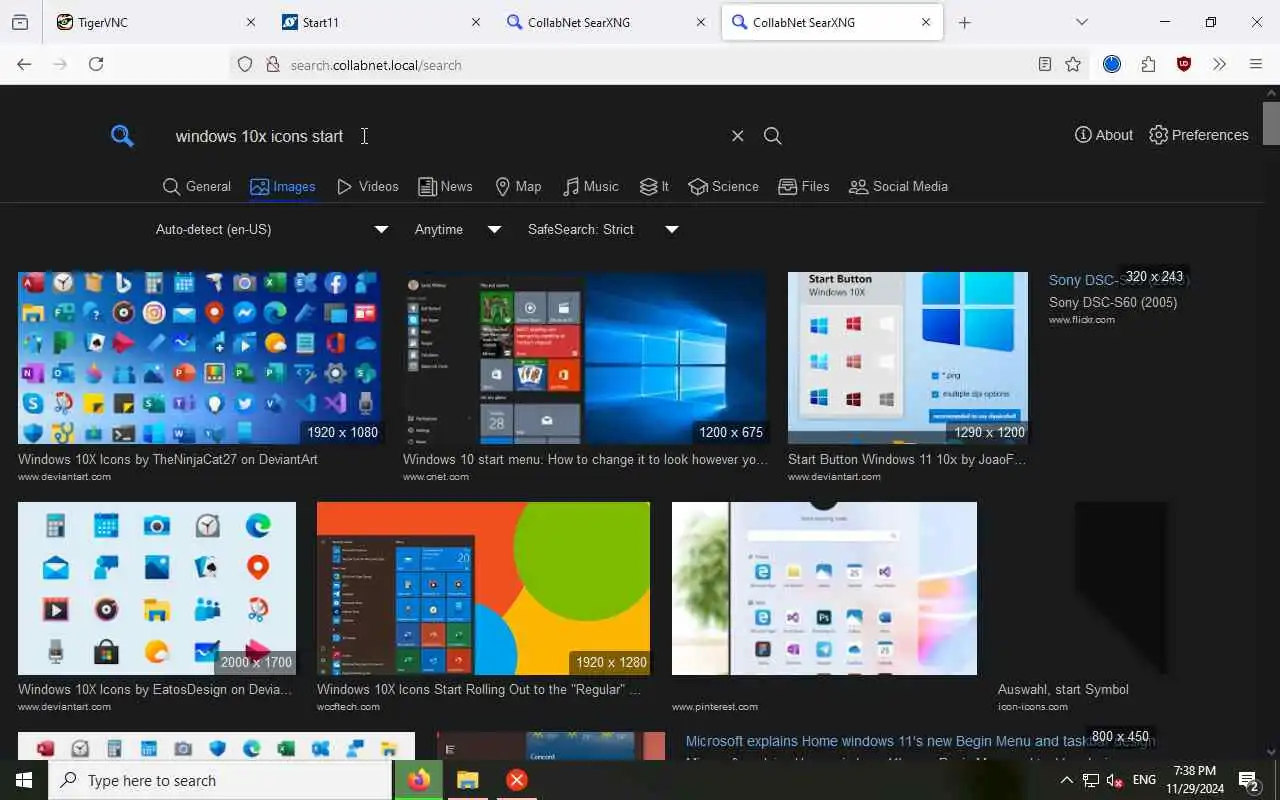This screenshot has height=800, width=1280.
Task: Open the Firefox application menu
Action: click(x=1256, y=64)
